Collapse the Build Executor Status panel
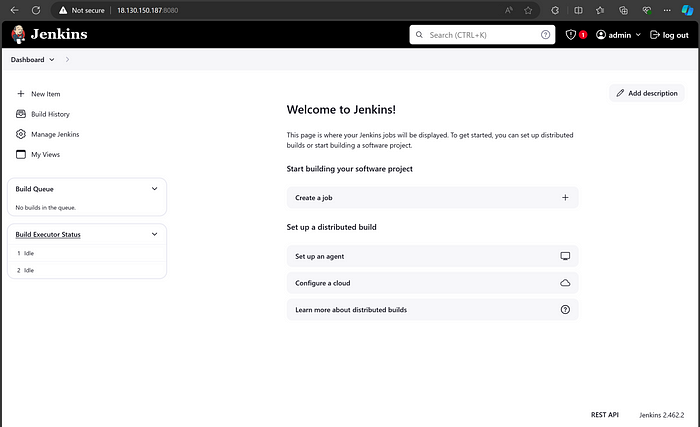The image size is (700, 427). (154, 234)
